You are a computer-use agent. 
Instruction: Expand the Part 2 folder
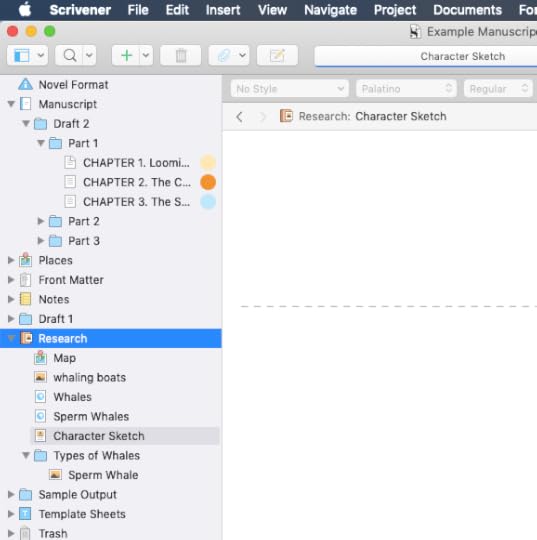[41, 221]
